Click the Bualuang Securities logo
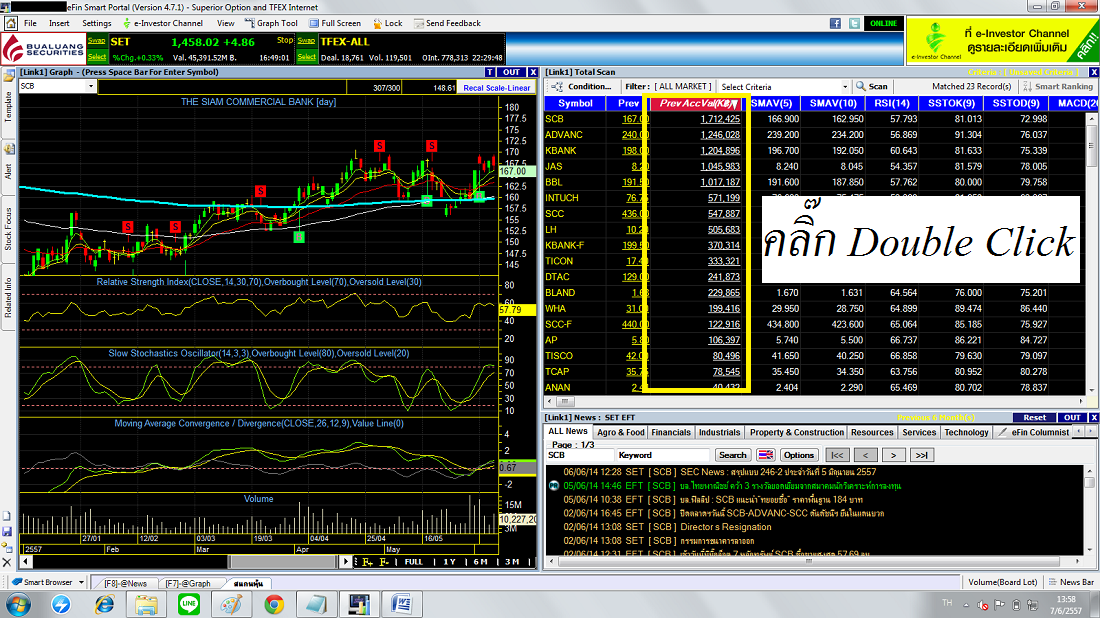Image resolution: width=1100 pixels, height=618 pixels. point(43,49)
